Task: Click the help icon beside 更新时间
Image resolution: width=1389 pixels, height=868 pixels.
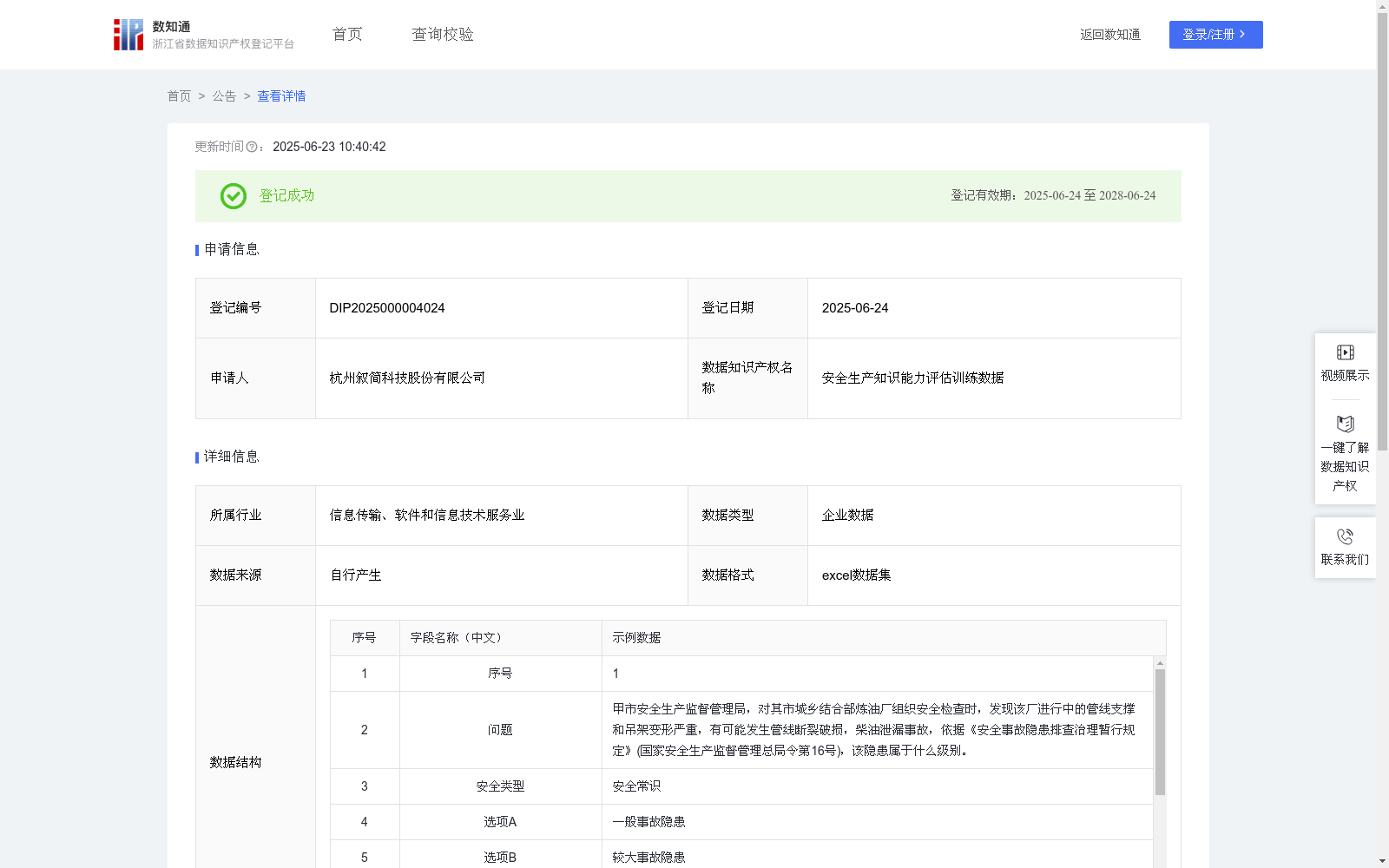Action: (x=252, y=148)
